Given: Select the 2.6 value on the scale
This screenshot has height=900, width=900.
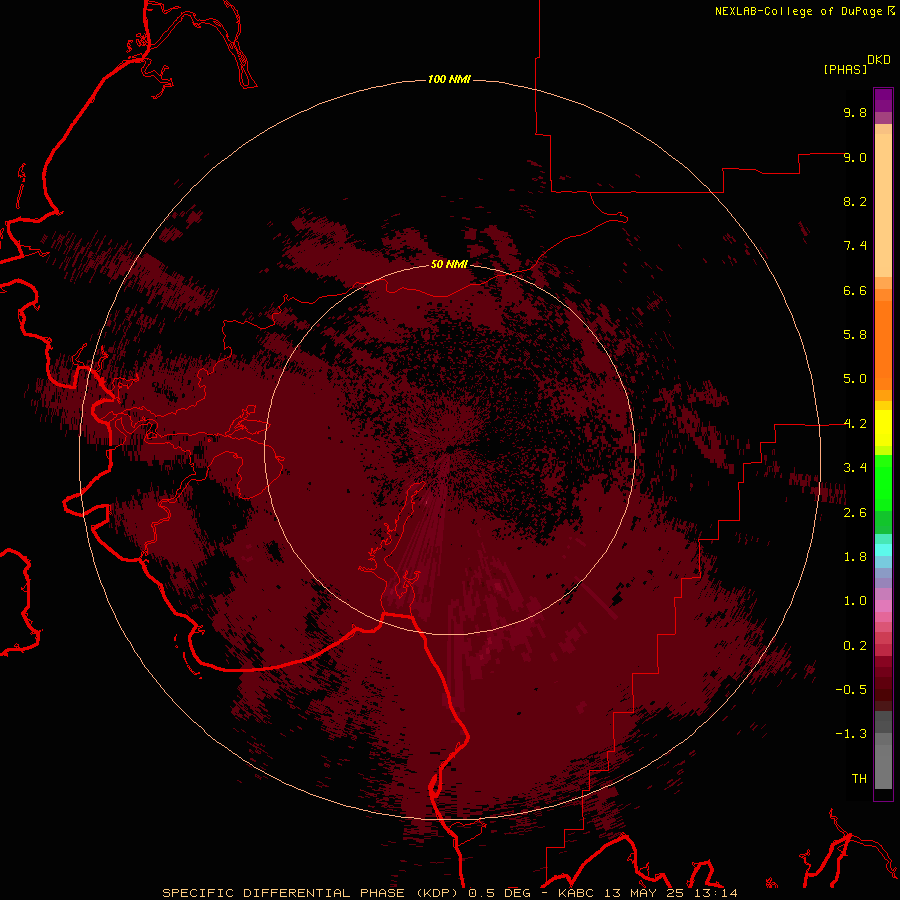Looking at the screenshot, I should click(855, 513).
